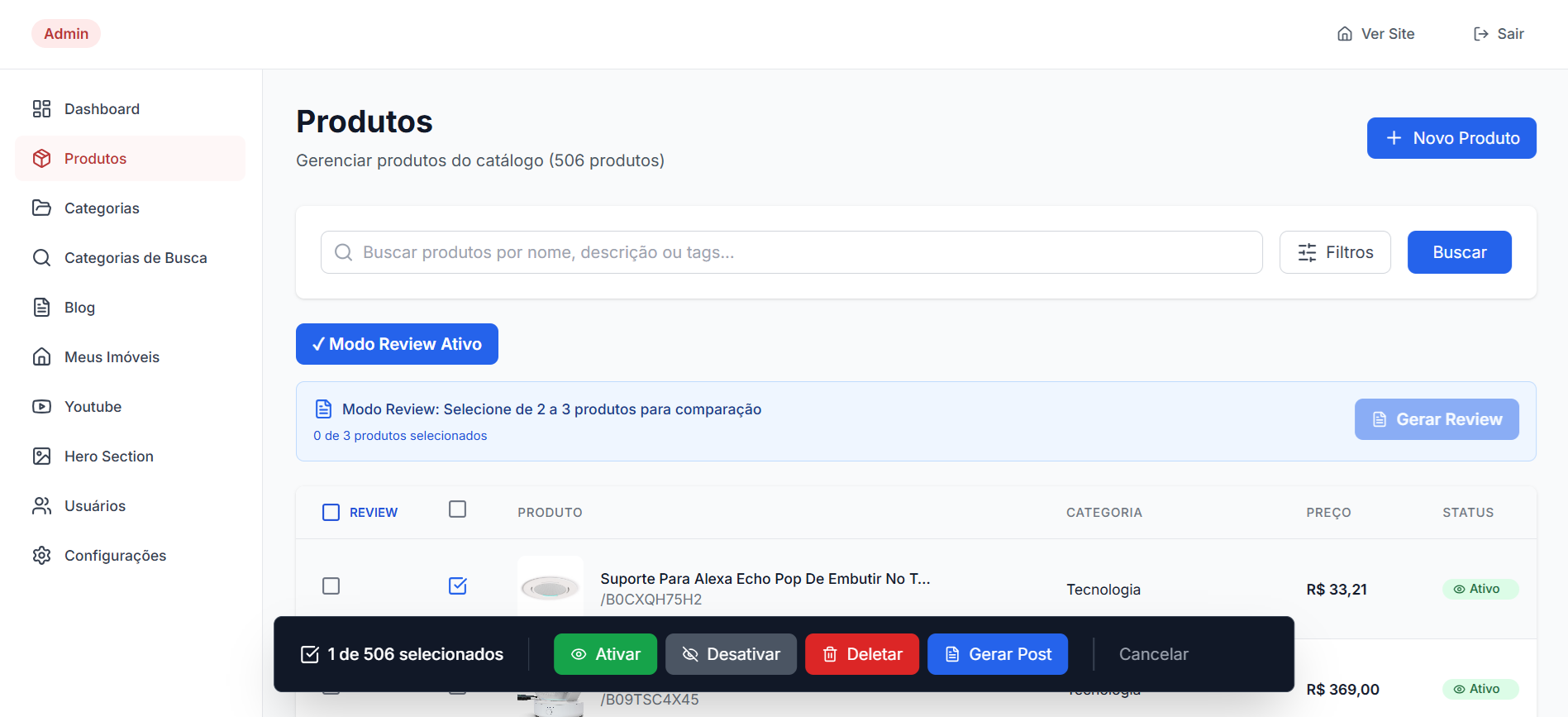Click the Configurações gear icon
The image size is (1568, 717).
tap(41, 556)
